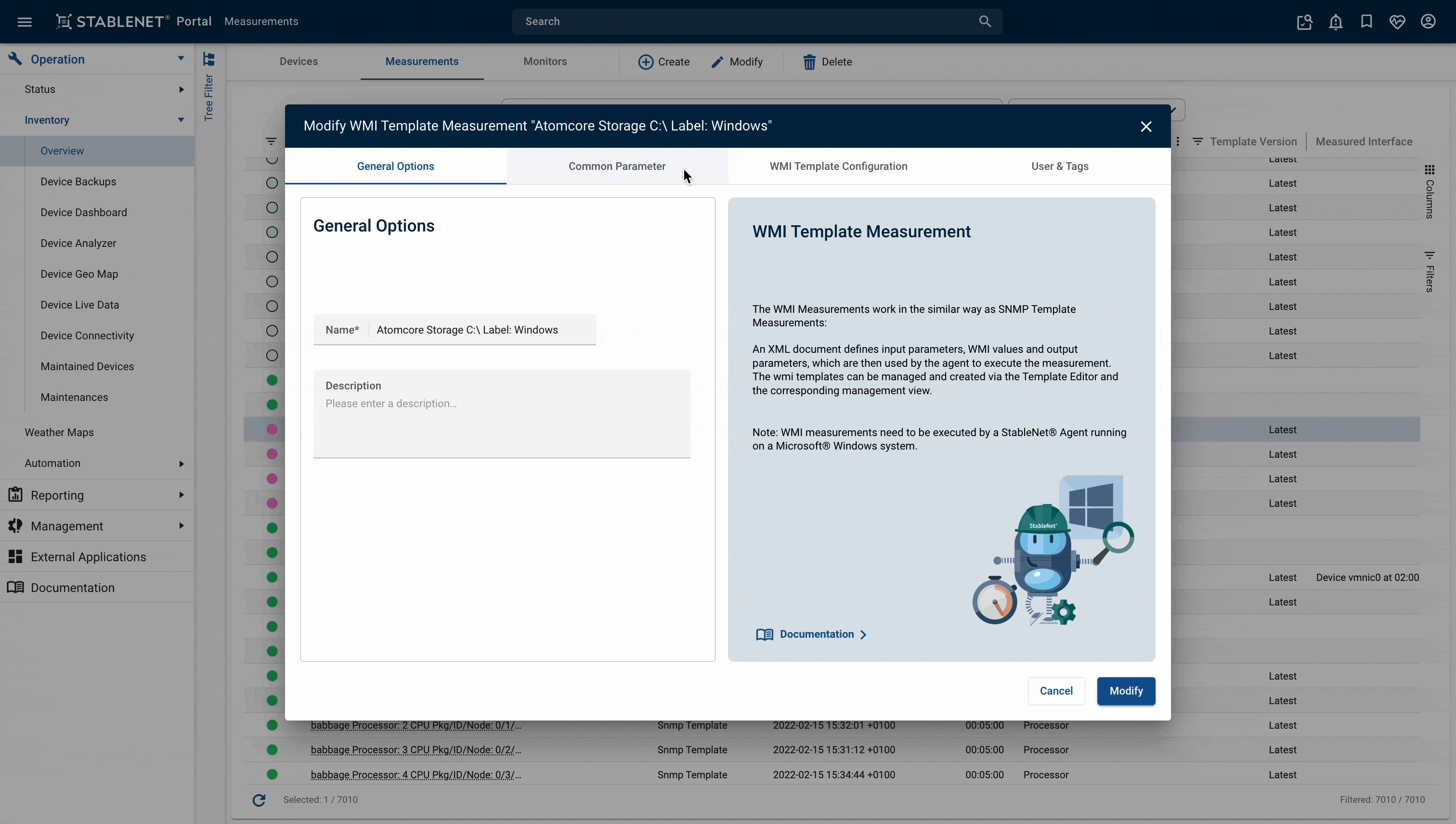Click the Operation wrench icon

point(15,59)
